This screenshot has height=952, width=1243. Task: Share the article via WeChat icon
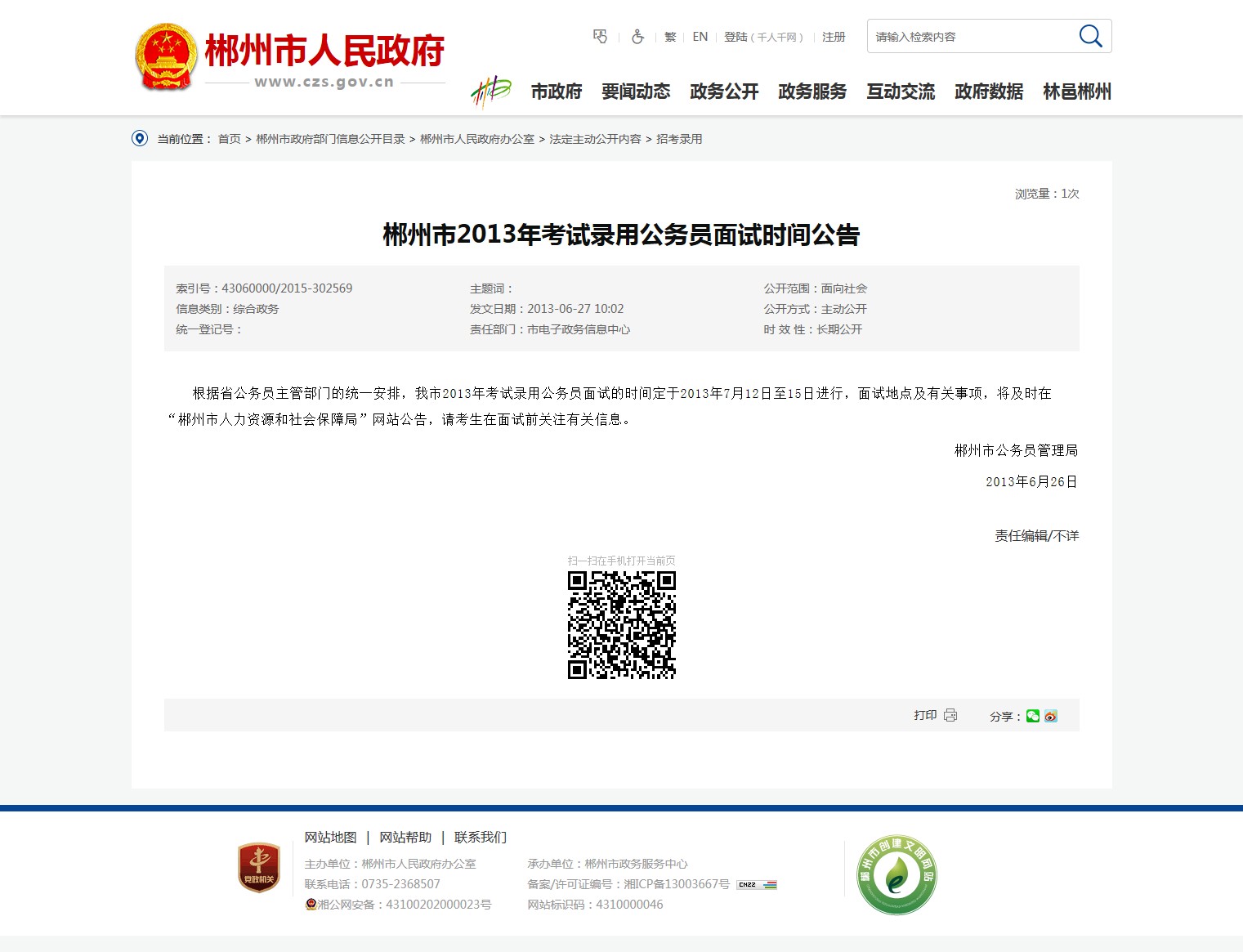click(1033, 716)
